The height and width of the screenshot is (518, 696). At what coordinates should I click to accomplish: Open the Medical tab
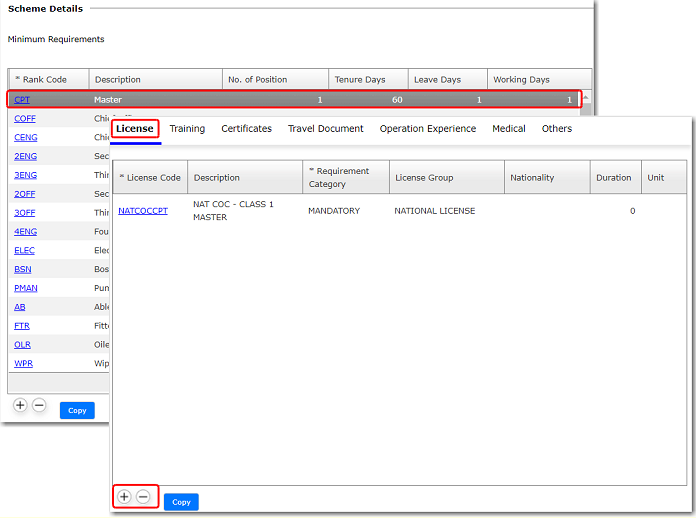click(x=508, y=129)
